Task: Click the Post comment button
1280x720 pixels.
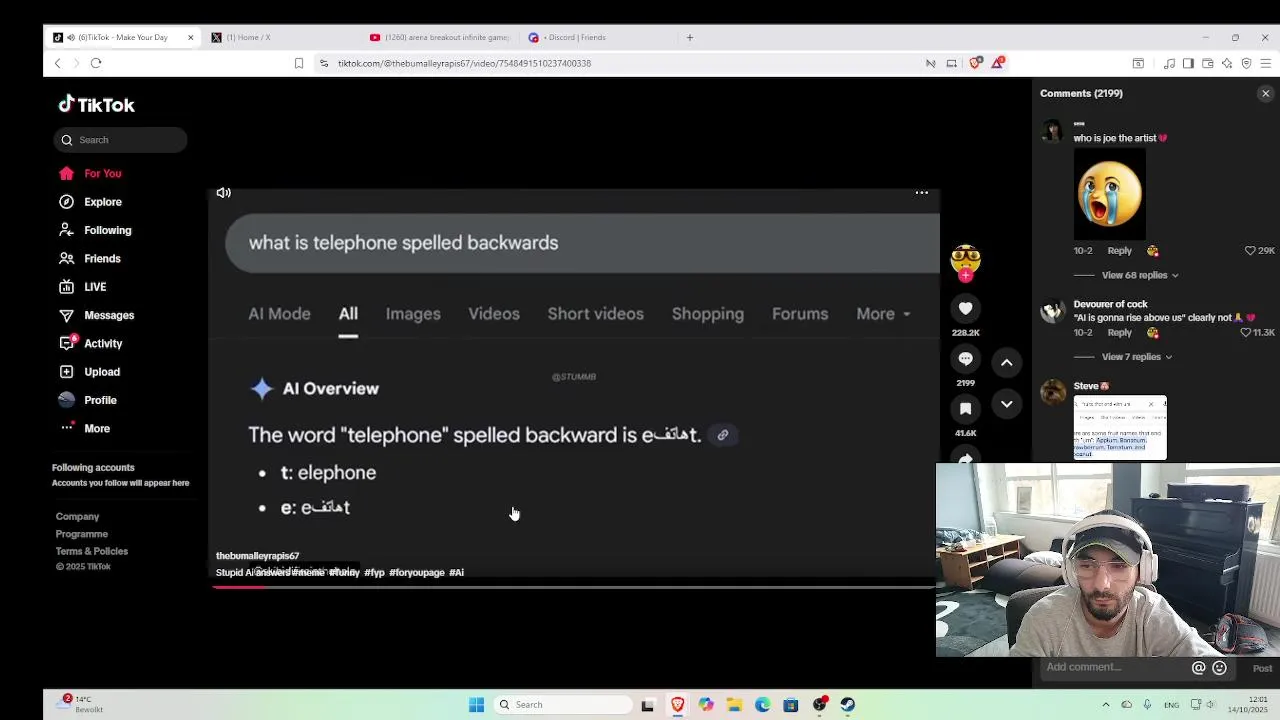Action: coord(1262,668)
